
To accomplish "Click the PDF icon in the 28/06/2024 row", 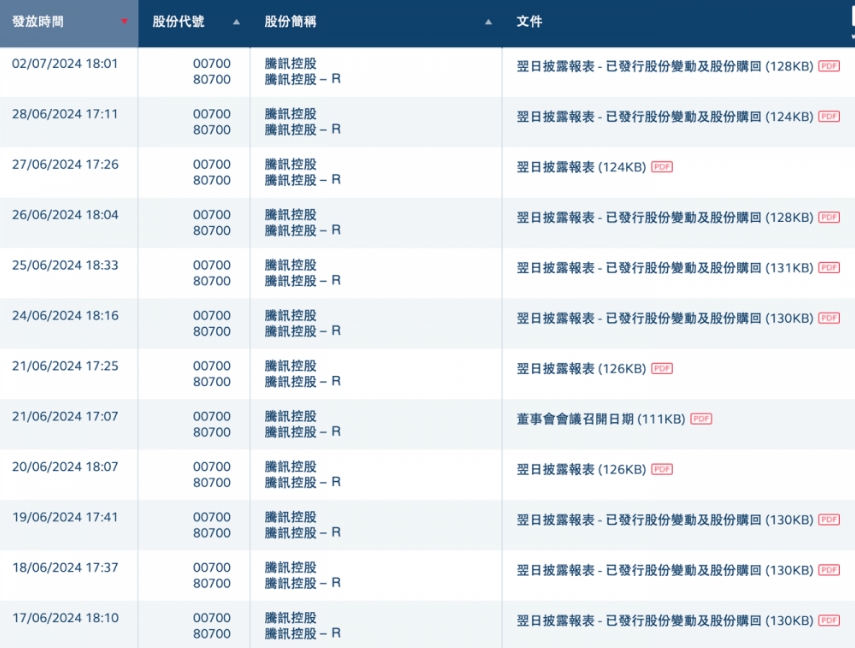I will [x=829, y=117].
